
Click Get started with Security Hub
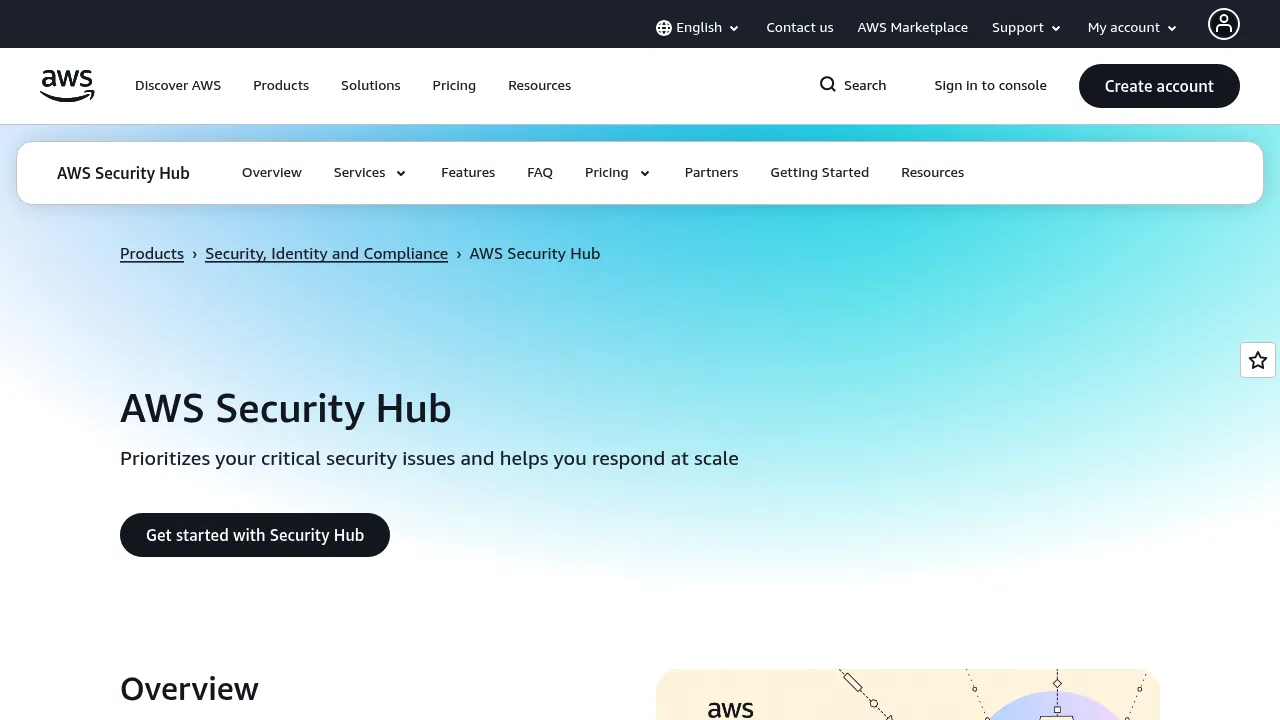click(x=255, y=535)
